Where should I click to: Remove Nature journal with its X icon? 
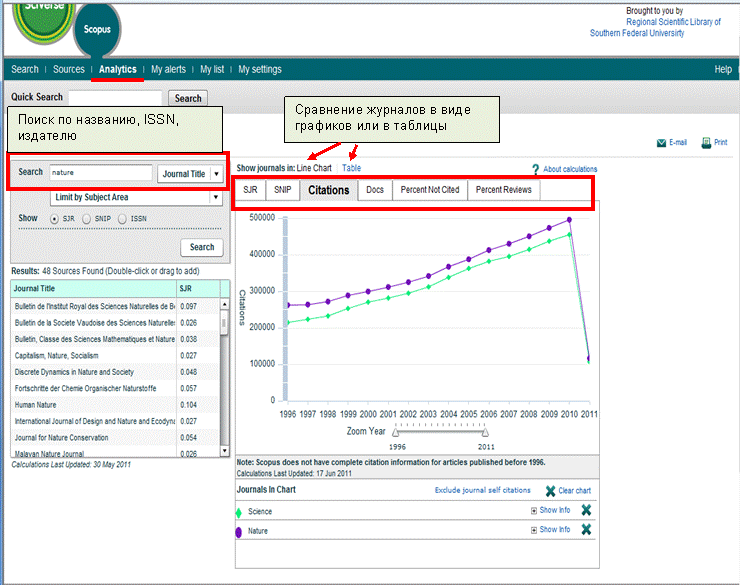tap(586, 530)
